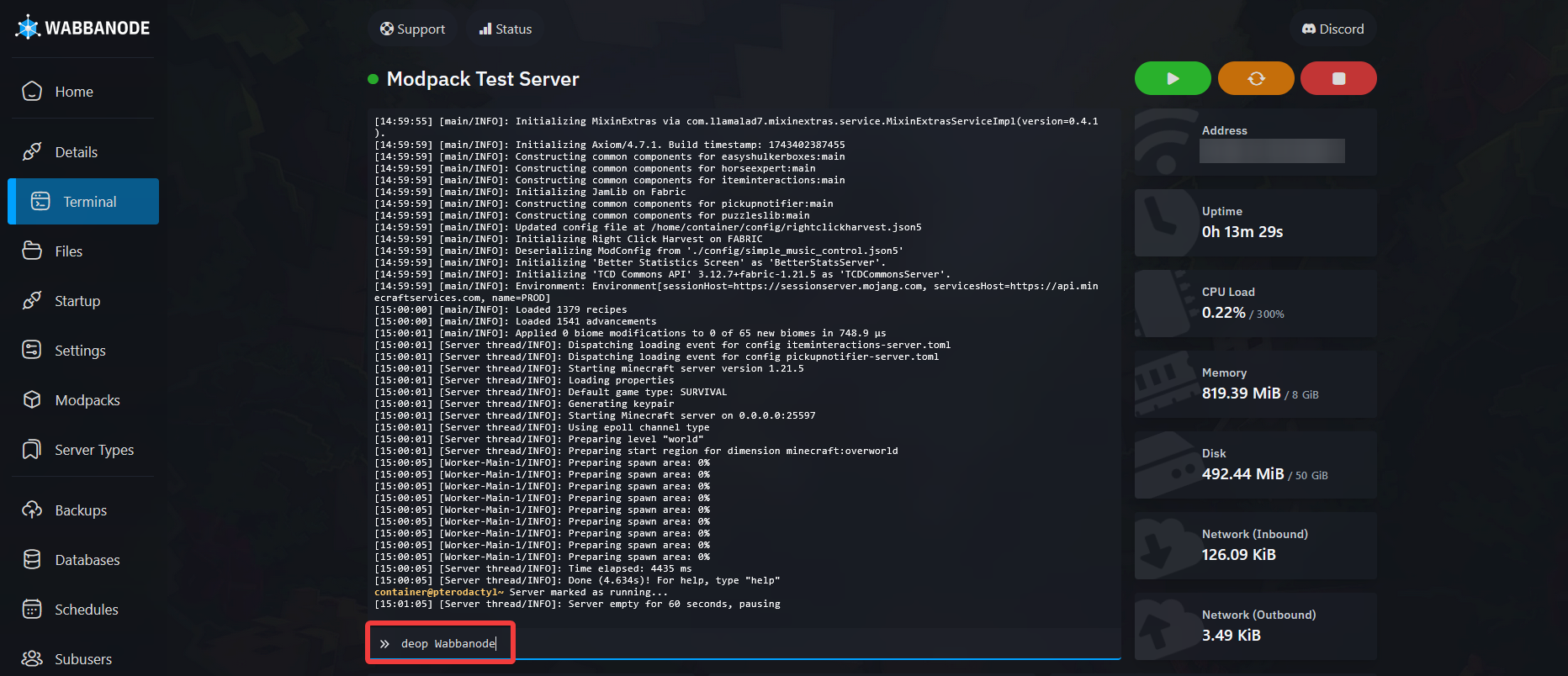Click the 'Loaded 1379 recipes' log line
1568x676 pixels.
tap(501, 309)
